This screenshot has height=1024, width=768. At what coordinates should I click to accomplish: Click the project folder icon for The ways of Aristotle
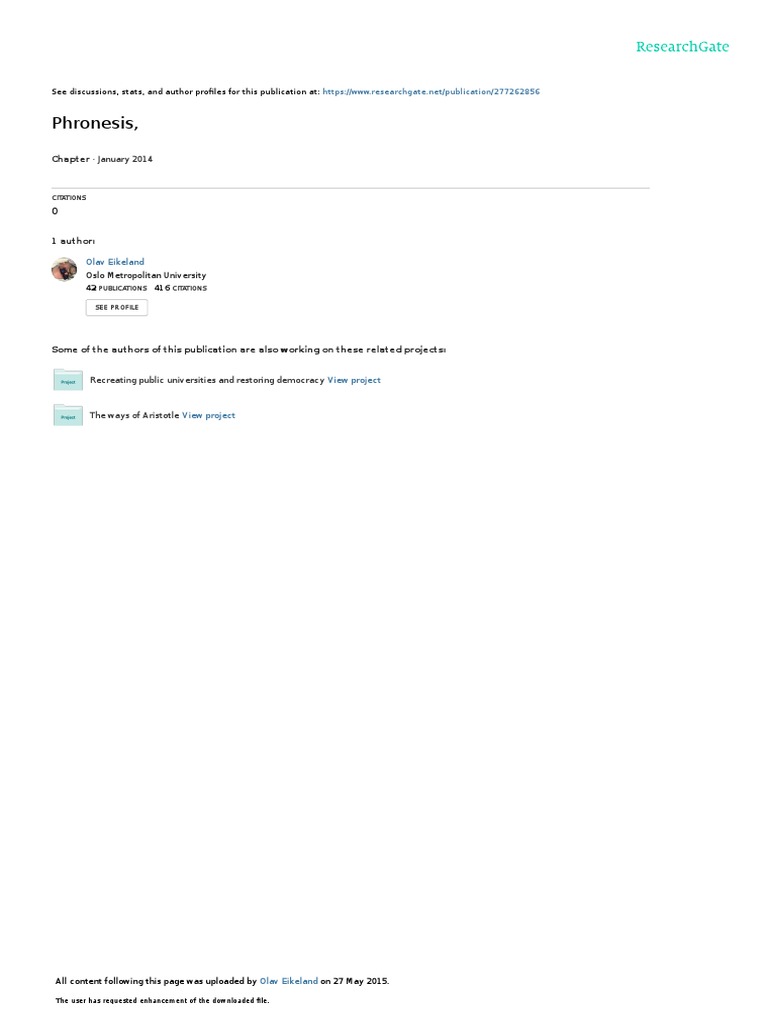68,415
